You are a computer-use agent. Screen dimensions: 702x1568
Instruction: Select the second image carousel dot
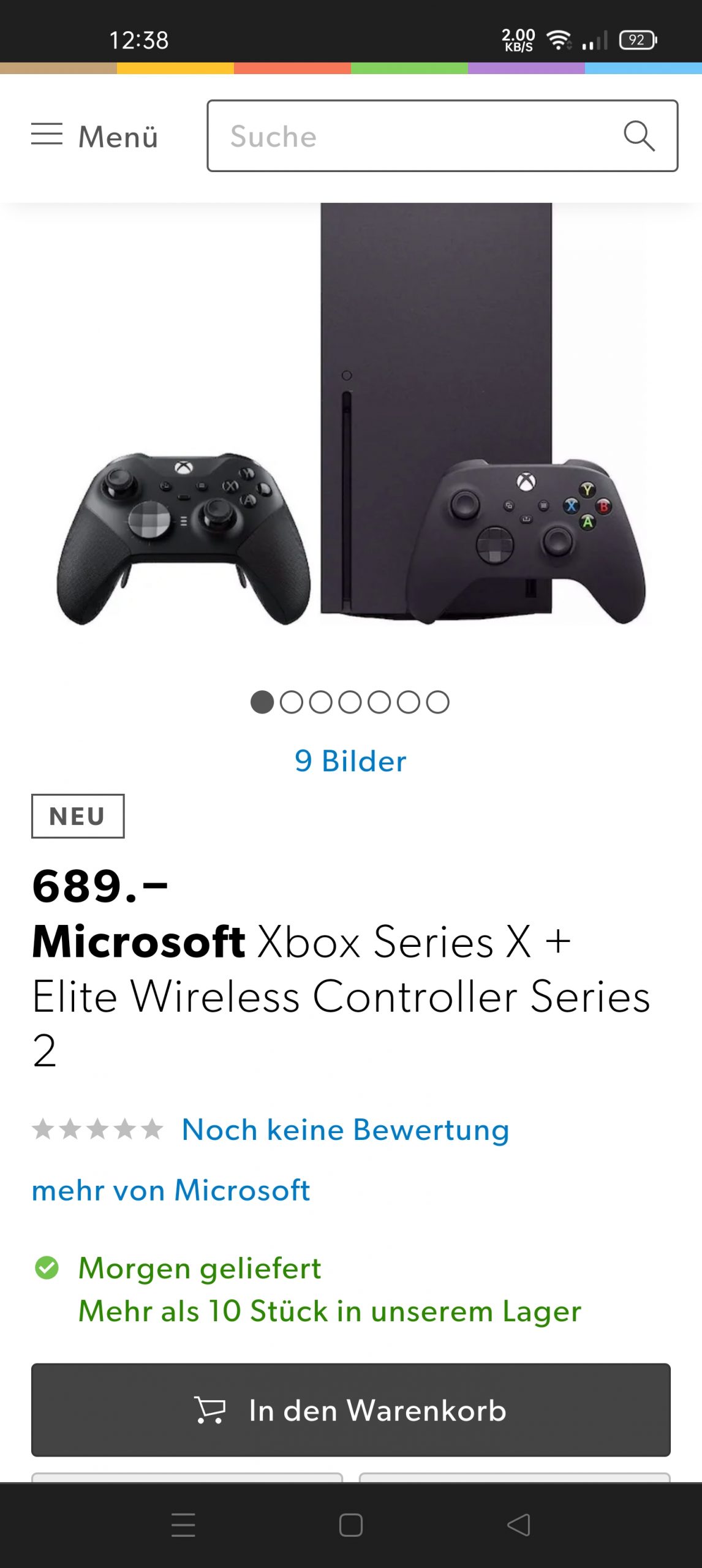pyautogui.click(x=292, y=702)
